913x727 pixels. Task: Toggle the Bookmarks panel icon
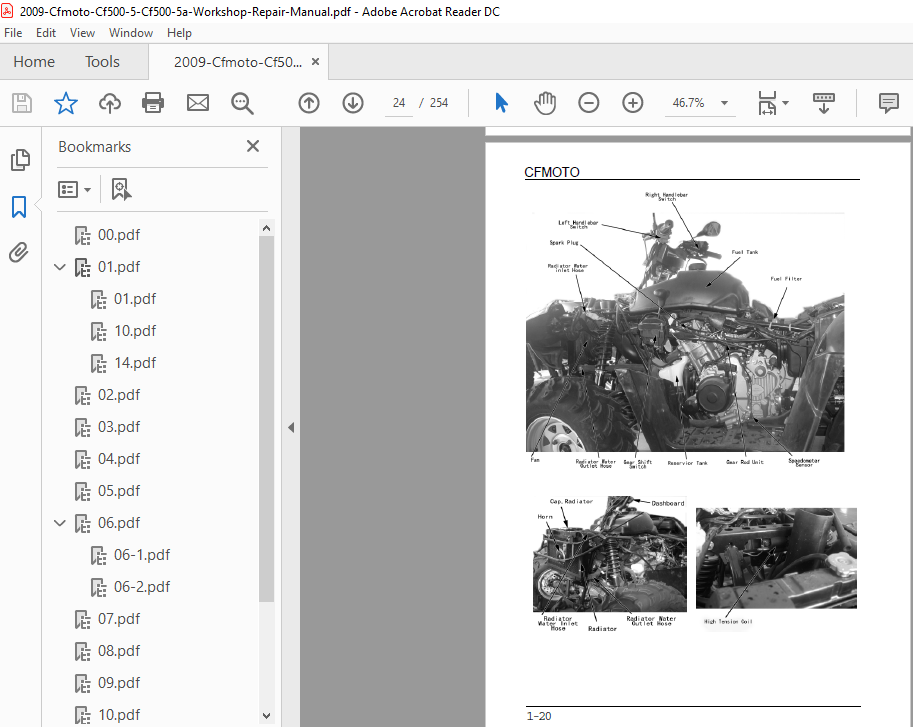coord(19,207)
